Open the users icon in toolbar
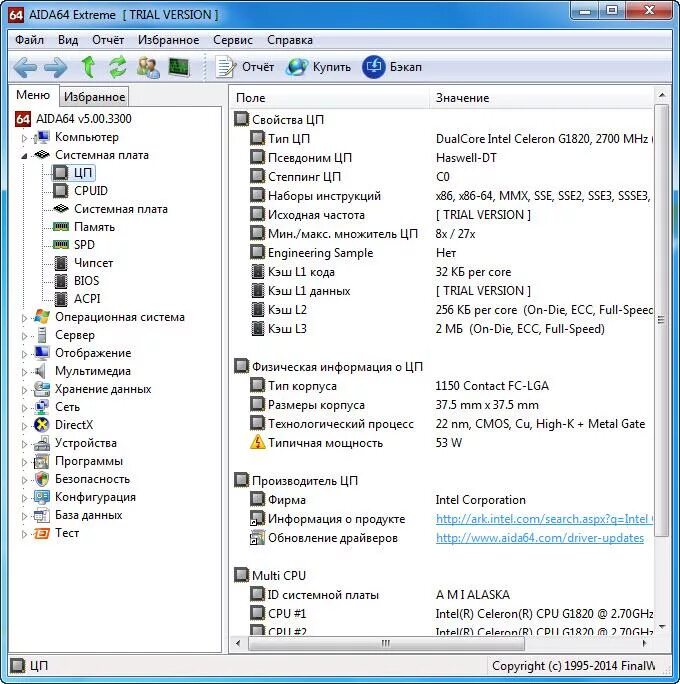The height and width of the screenshot is (684, 680). 148,67
